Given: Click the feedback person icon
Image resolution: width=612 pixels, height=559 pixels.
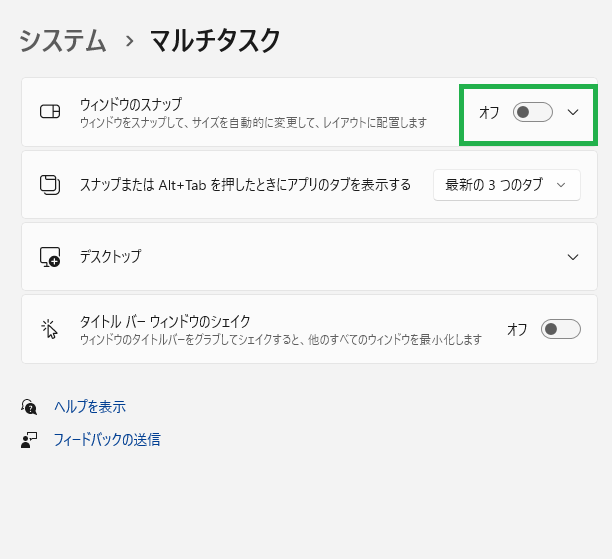Looking at the screenshot, I should coord(29,440).
